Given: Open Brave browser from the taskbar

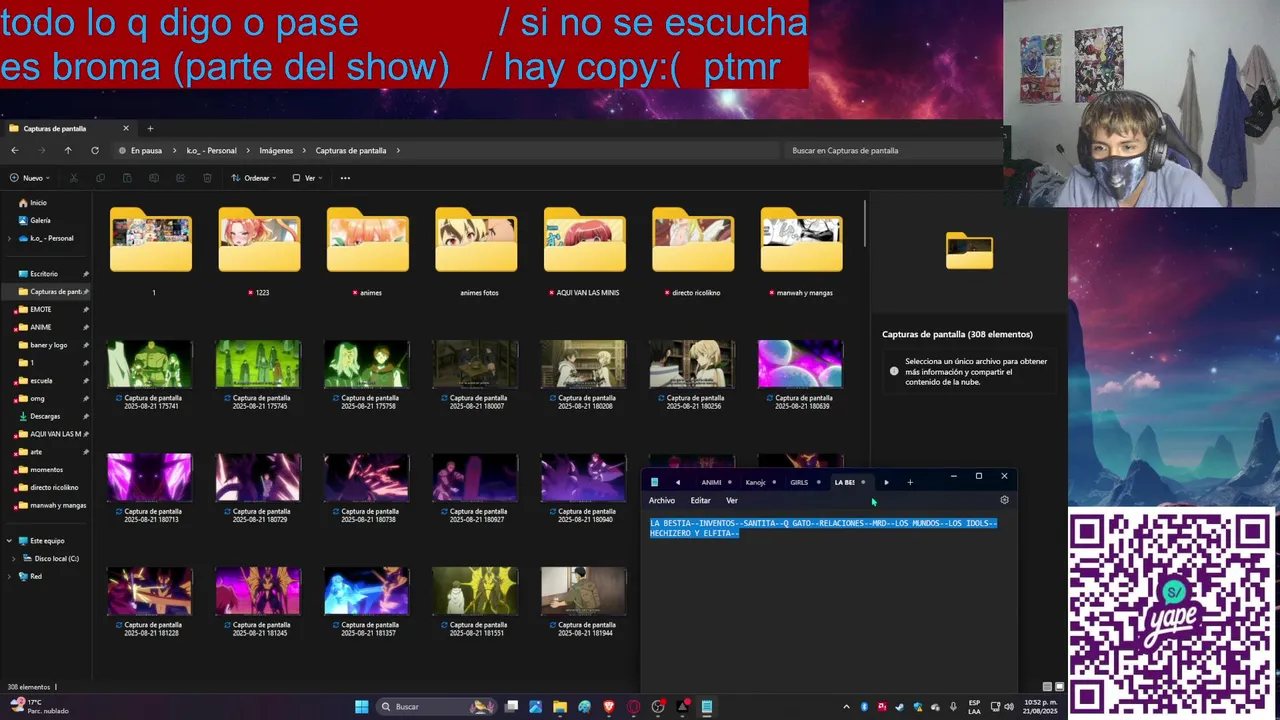Looking at the screenshot, I should [609, 707].
